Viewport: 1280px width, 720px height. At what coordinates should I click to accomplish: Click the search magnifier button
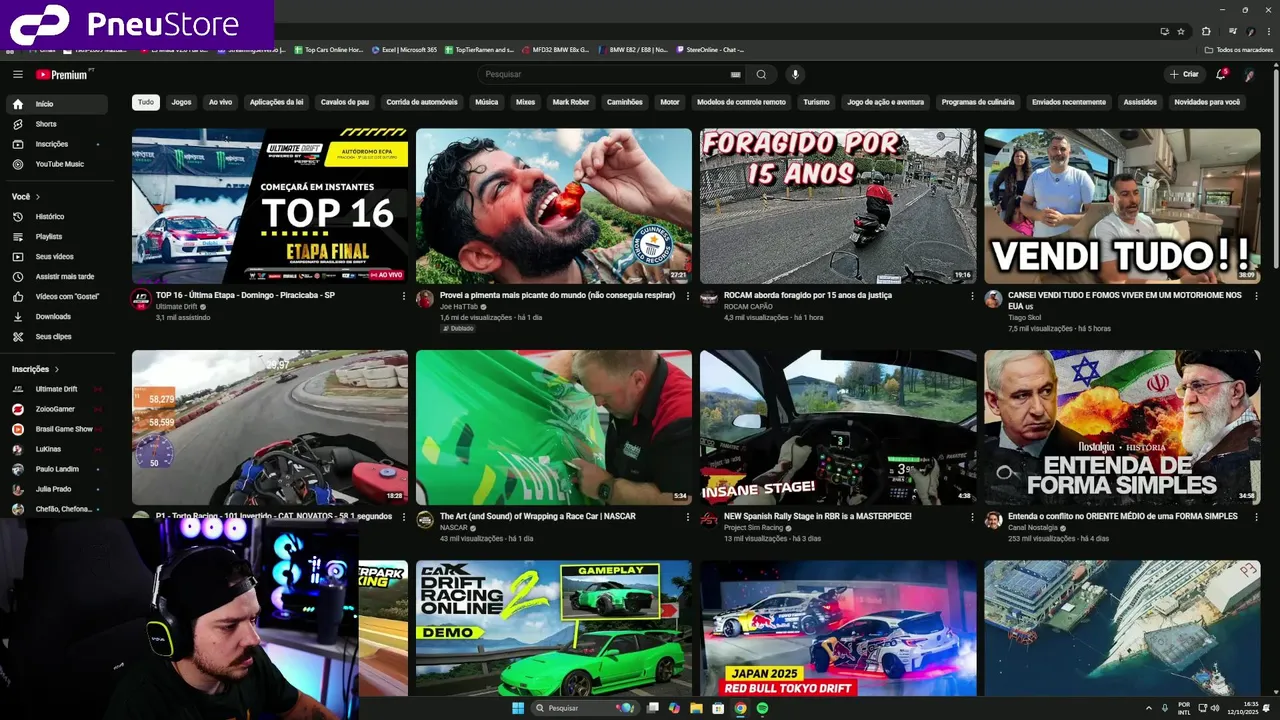pos(761,74)
